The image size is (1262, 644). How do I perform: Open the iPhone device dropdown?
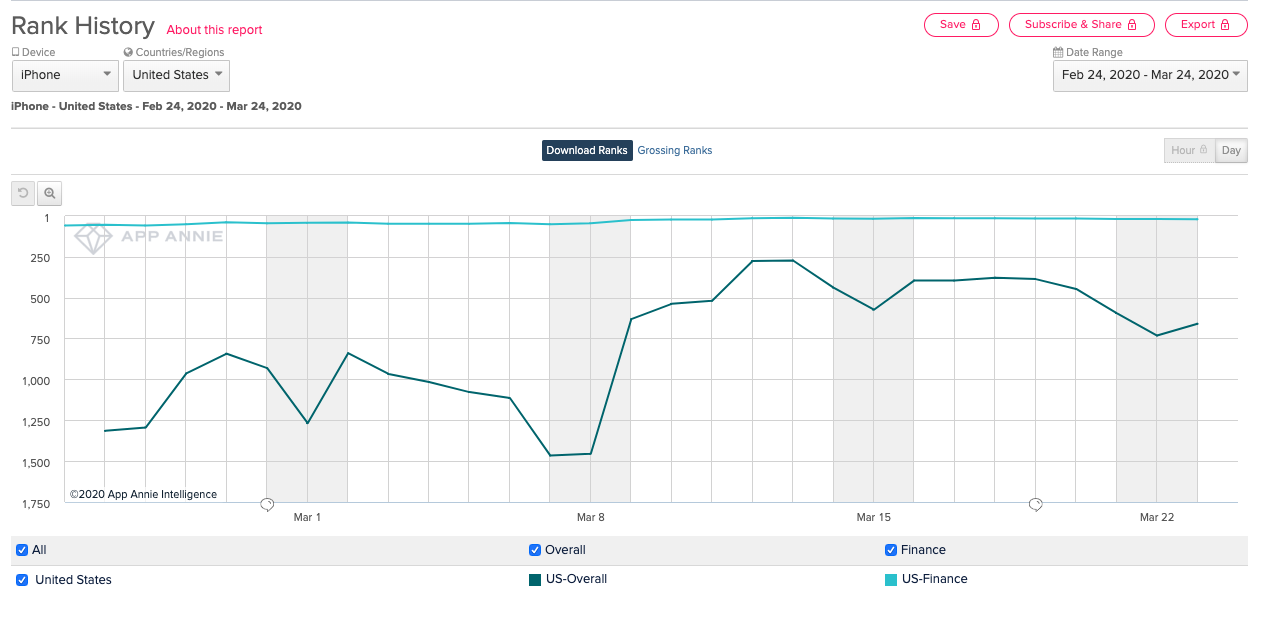click(66, 75)
